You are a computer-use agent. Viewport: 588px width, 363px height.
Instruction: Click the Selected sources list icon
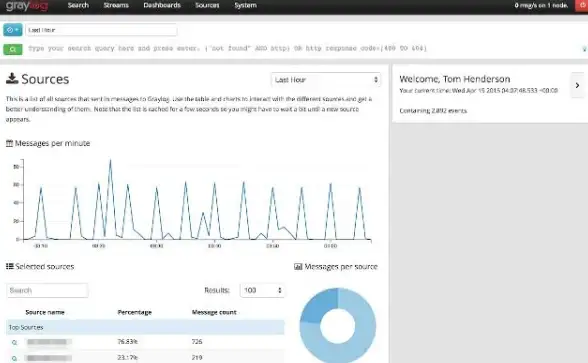pyautogui.click(x=10, y=266)
